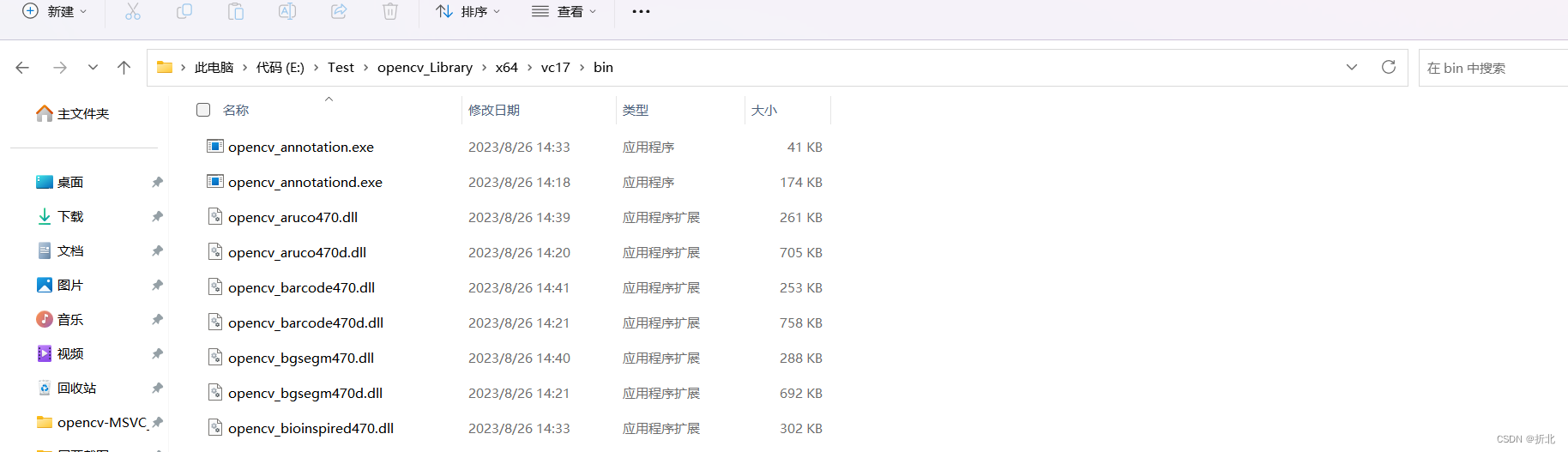Sort by the 大小 column header
This screenshot has height=452, width=1568.
pos(764,111)
